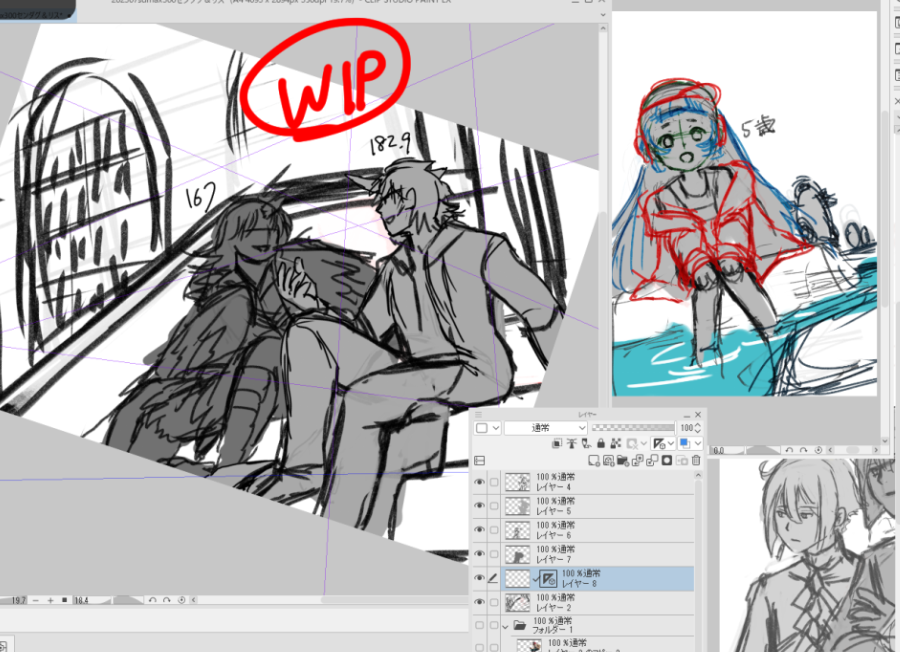Minimize the レイヤー panel
Screen dimensions: 900x652
coord(687,416)
